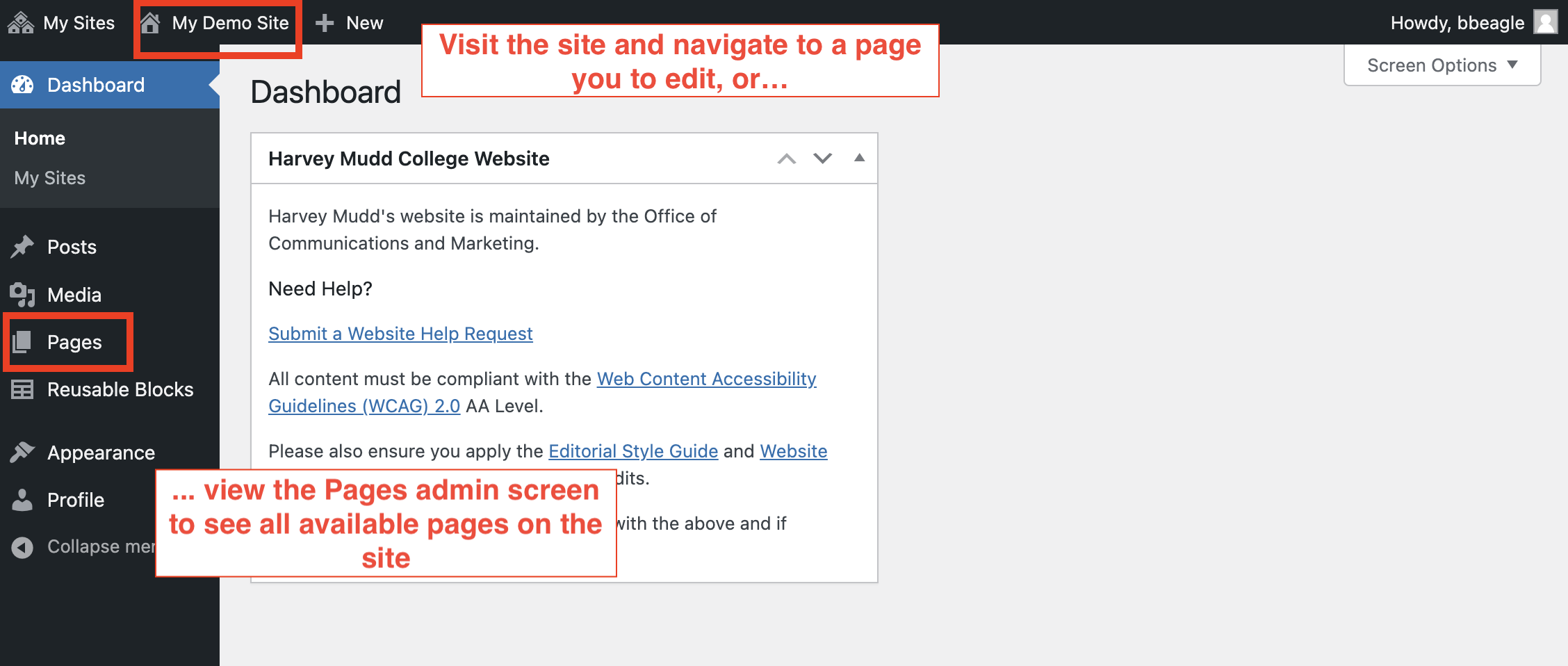The image size is (1568, 666).
Task: Open Web Content Accessibility Guidelines link
Action: (x=706, y=379)
